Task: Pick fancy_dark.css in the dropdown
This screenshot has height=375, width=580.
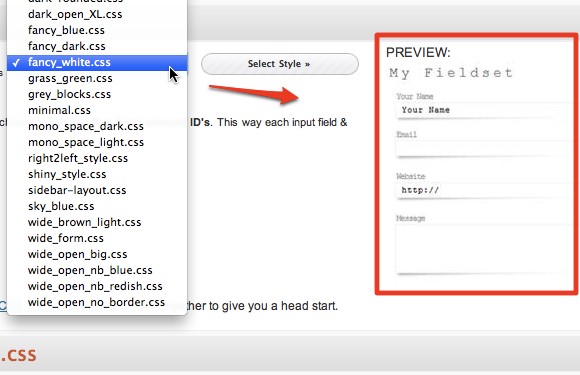Action: (x=97, y=46)
